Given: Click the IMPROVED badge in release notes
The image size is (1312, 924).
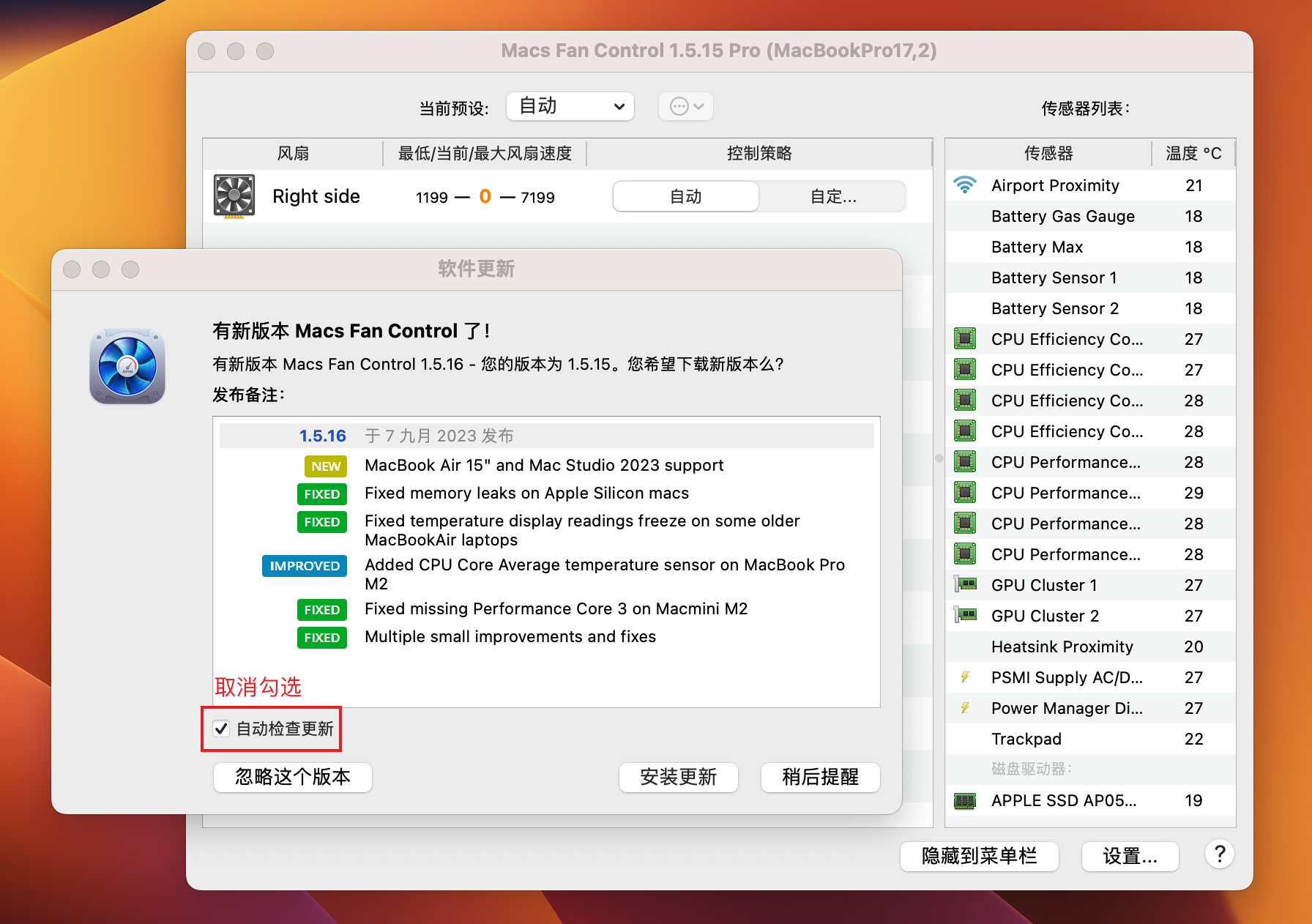Looking at the screenshot, I should (305, 565).
